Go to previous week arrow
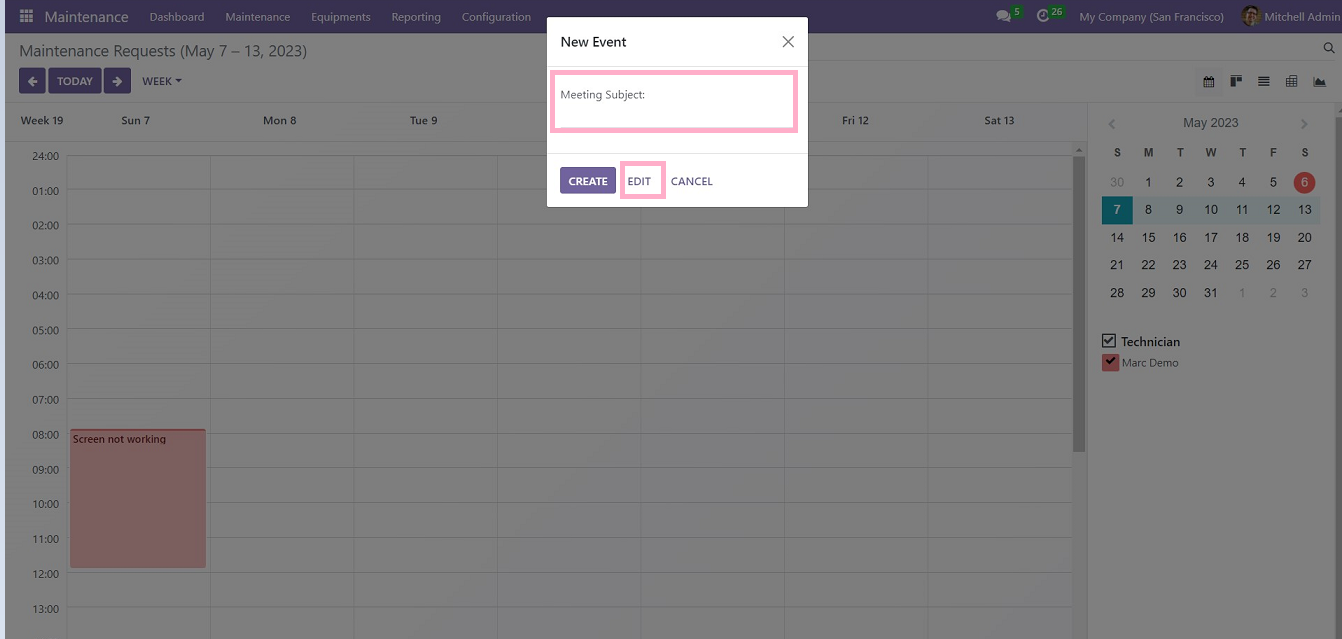 (32, 81)
